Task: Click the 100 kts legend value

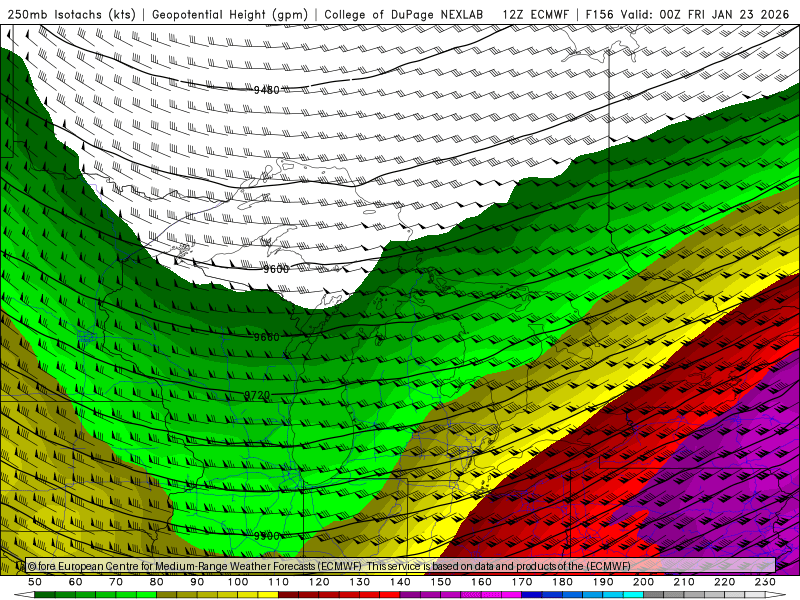Action: click(238, 582)
